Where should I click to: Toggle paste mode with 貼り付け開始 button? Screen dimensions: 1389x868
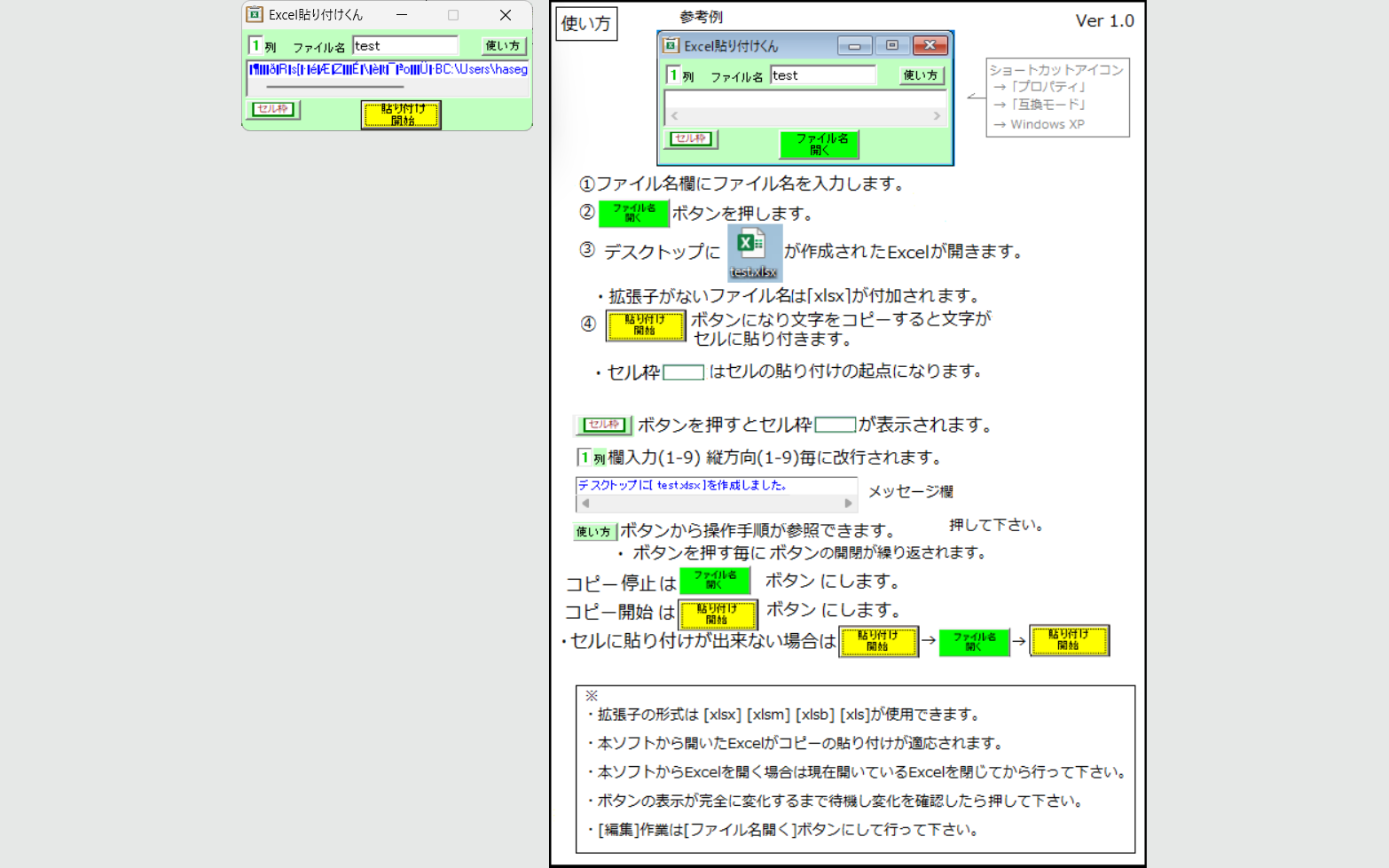(x=401, y=115)
